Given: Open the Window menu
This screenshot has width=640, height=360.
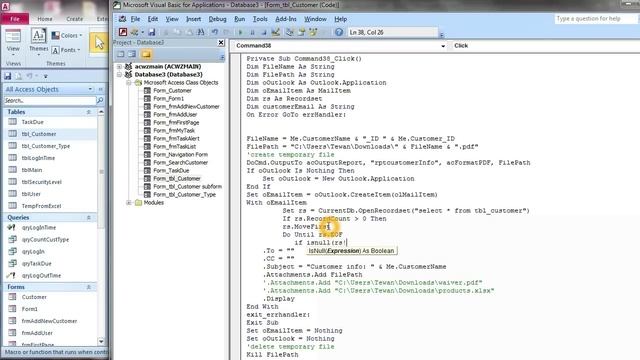Looking at the screenshot, I should pos(315,19).
